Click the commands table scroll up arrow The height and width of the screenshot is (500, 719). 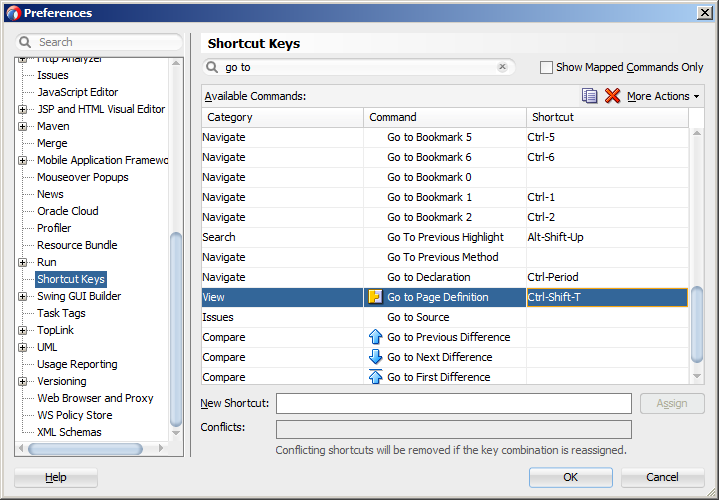(697, 133)
